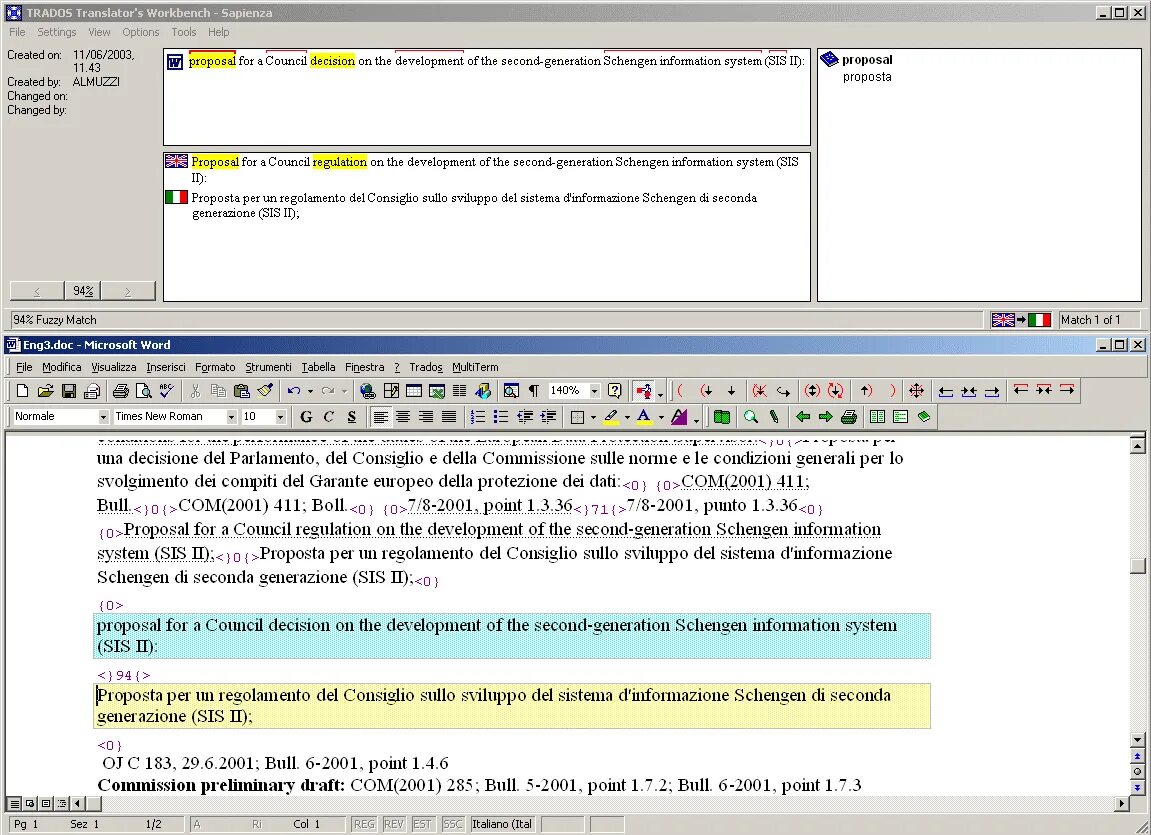Open the Document Map icon
The width and height of the screenshot is (1151, 835).
[511, 391]
